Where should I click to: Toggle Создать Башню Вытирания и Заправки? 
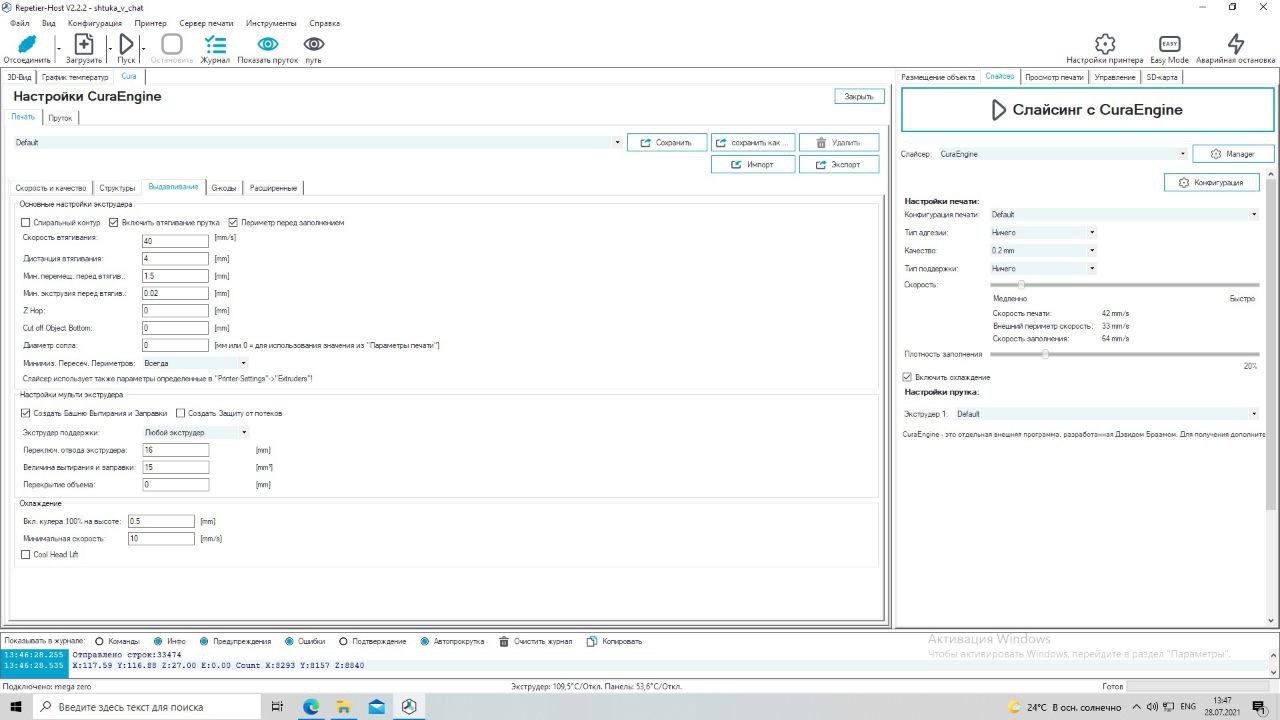click(x=27, y=413)
